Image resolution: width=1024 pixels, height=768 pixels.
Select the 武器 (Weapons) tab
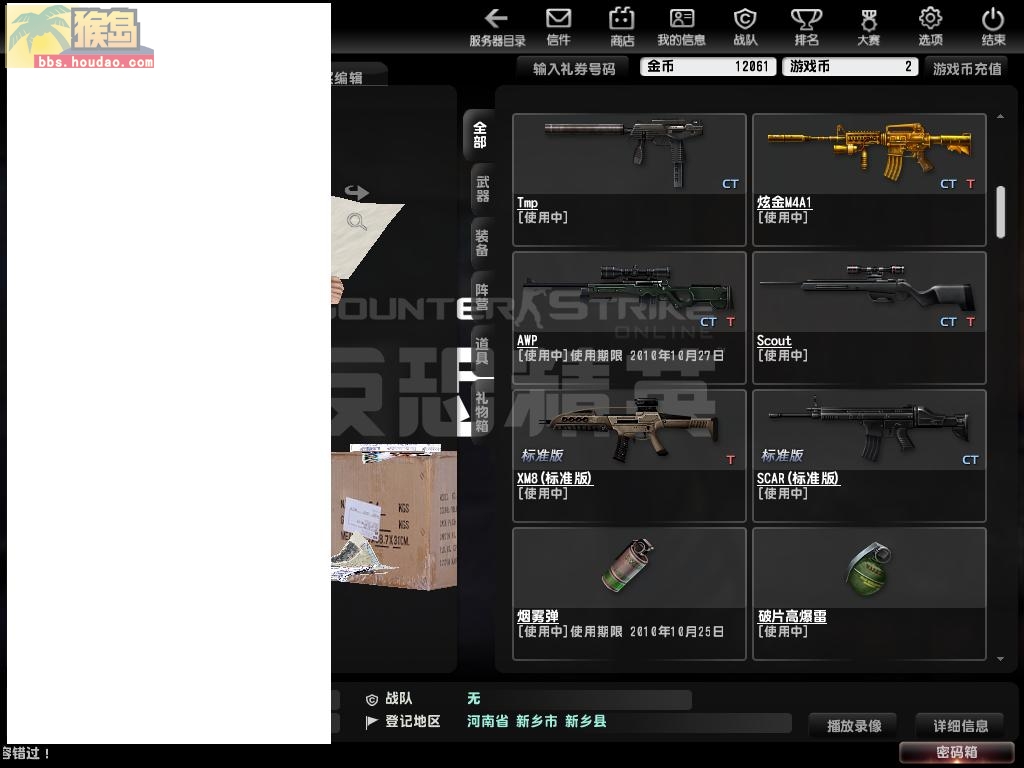[482, 189]
